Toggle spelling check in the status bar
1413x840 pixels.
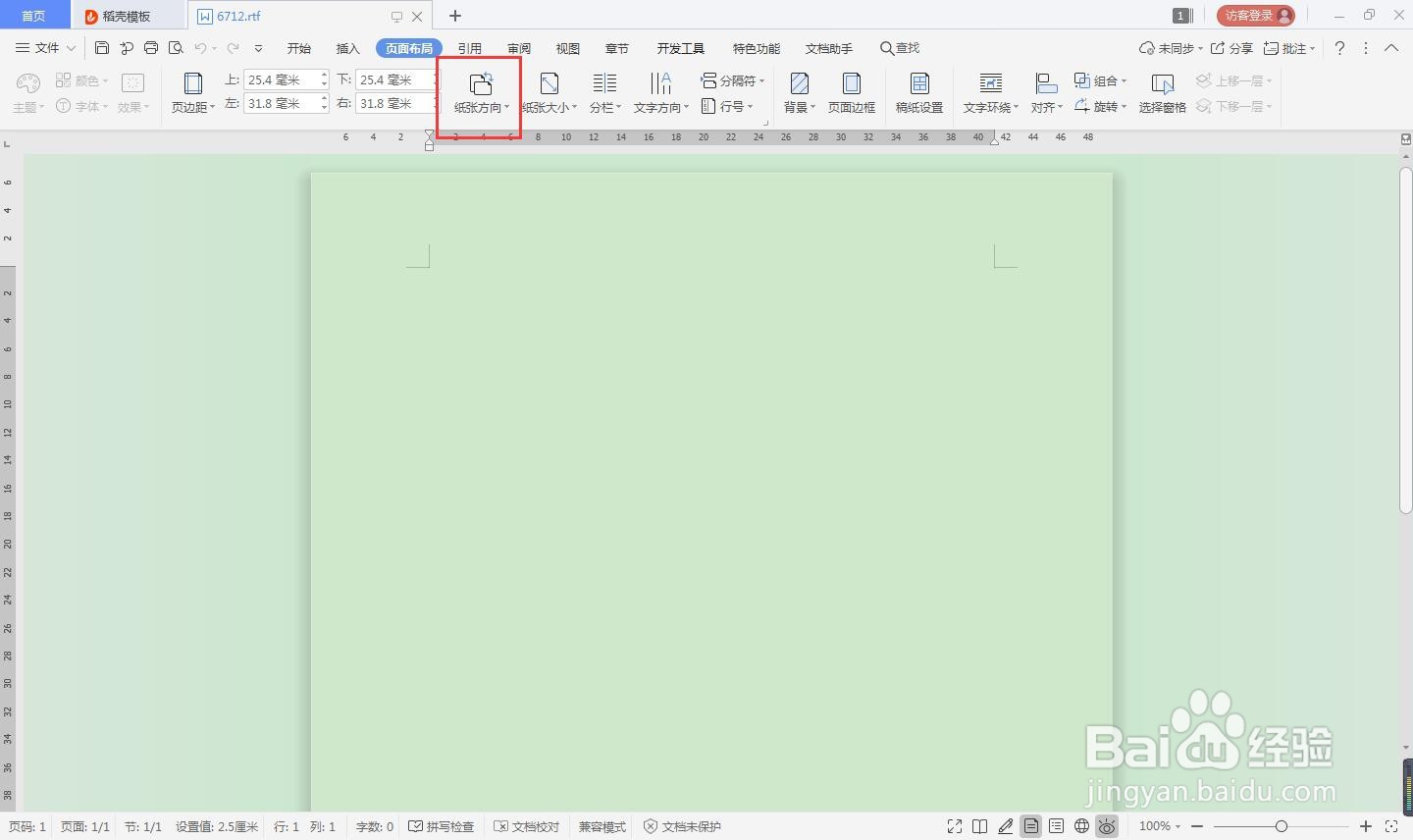coord(442,826)
